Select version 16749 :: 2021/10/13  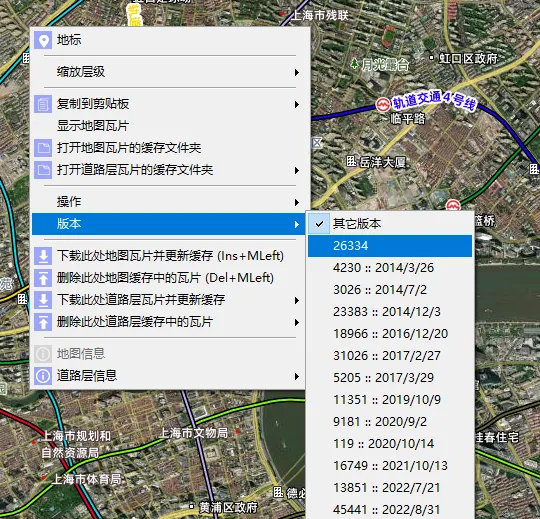(x=390, y=466)
